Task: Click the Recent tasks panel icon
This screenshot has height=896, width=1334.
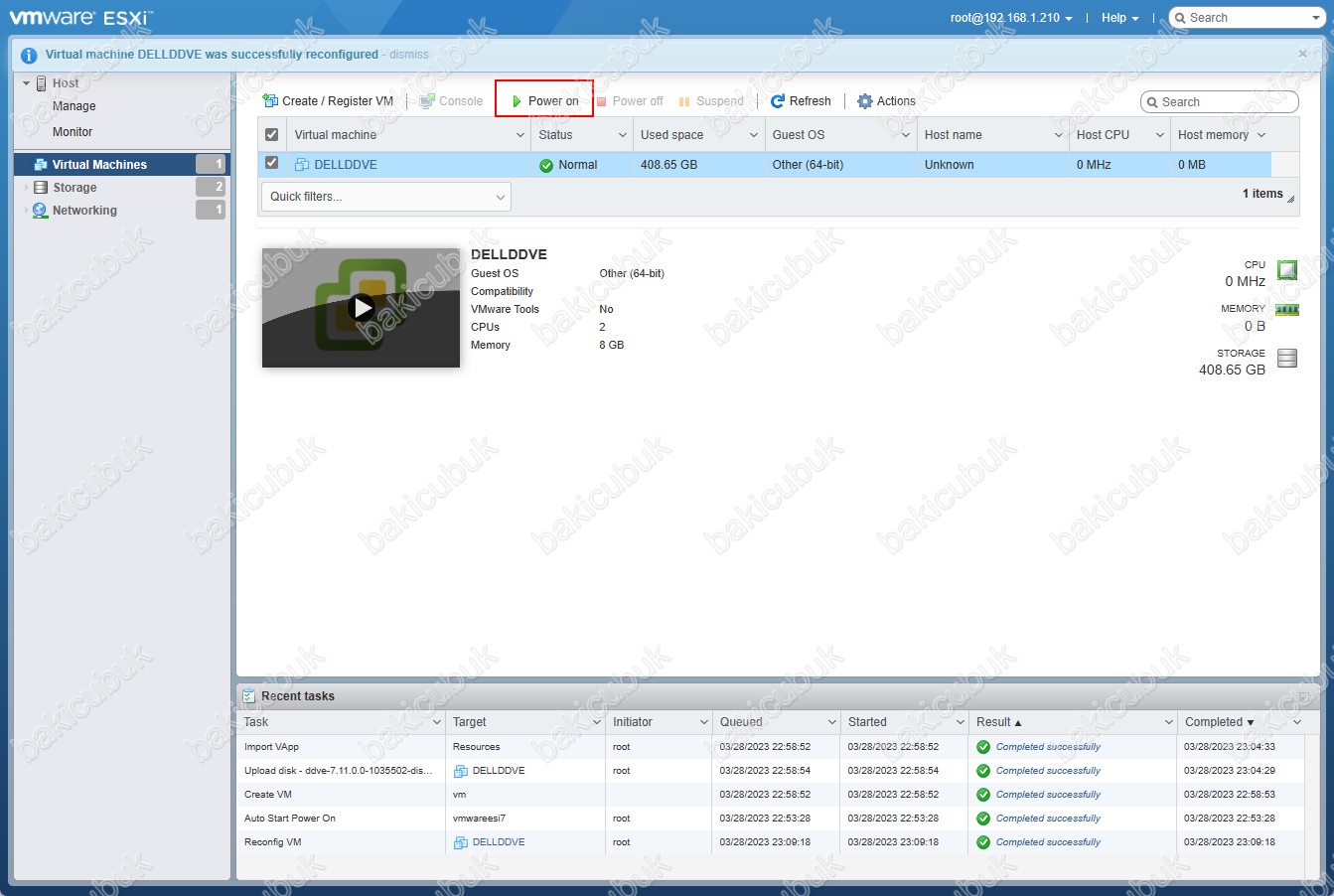Action: tap(250, 696)
